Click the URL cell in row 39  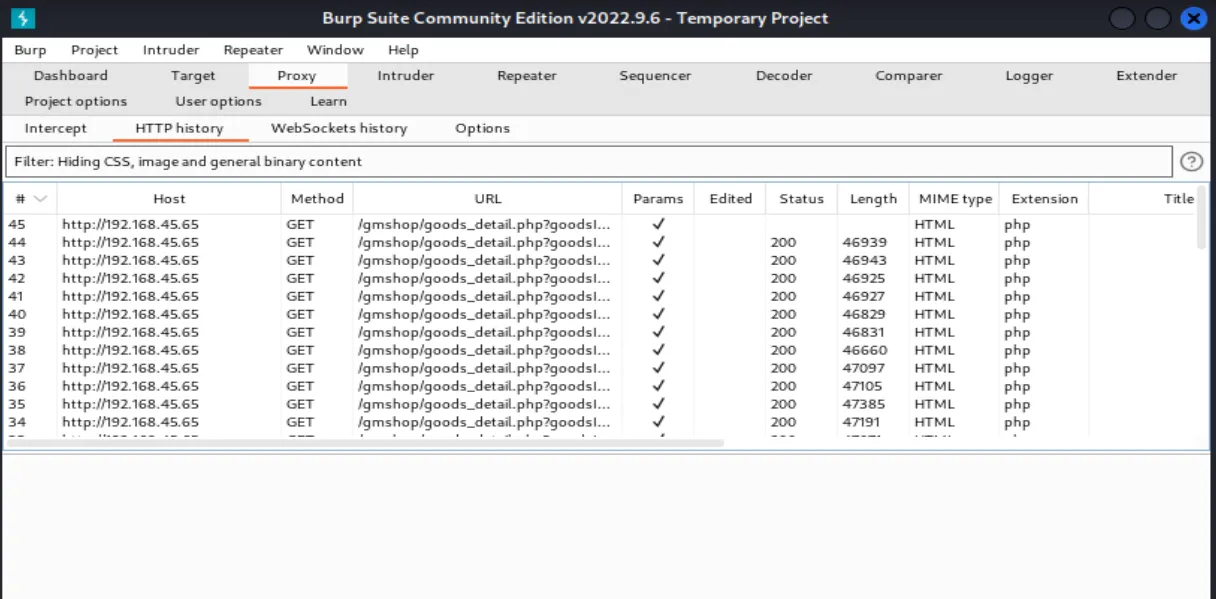pos(484,332)
